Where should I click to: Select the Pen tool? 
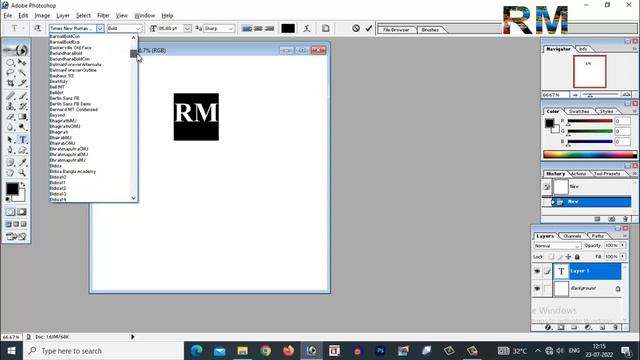pos(11,150)
